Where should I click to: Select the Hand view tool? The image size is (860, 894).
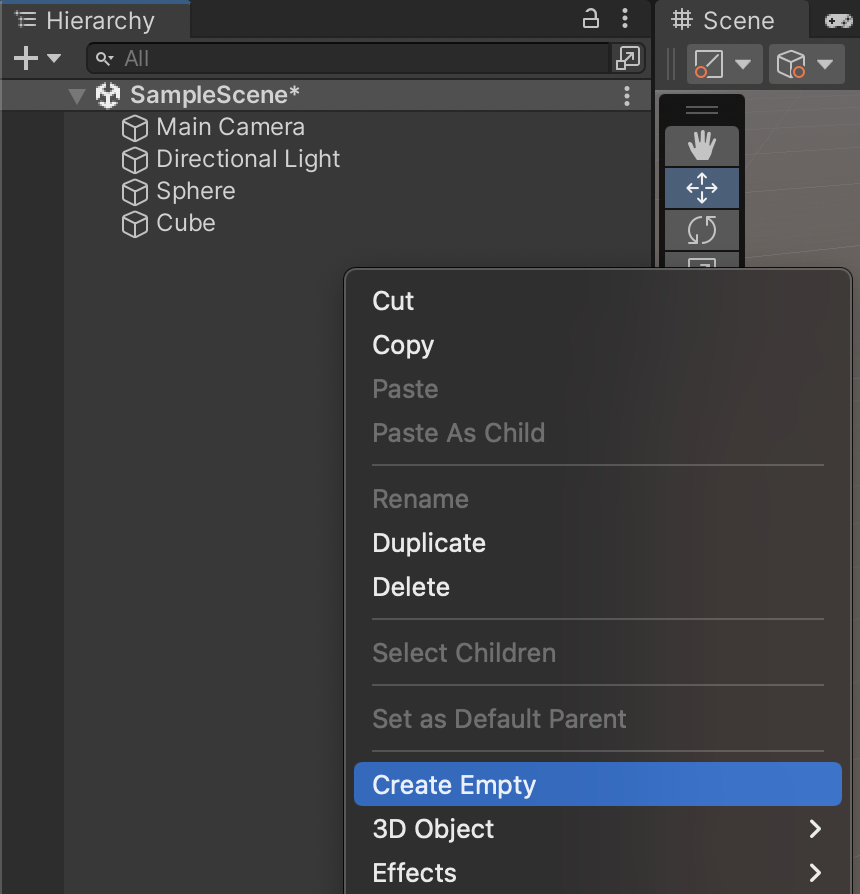[x=702, y=146]
